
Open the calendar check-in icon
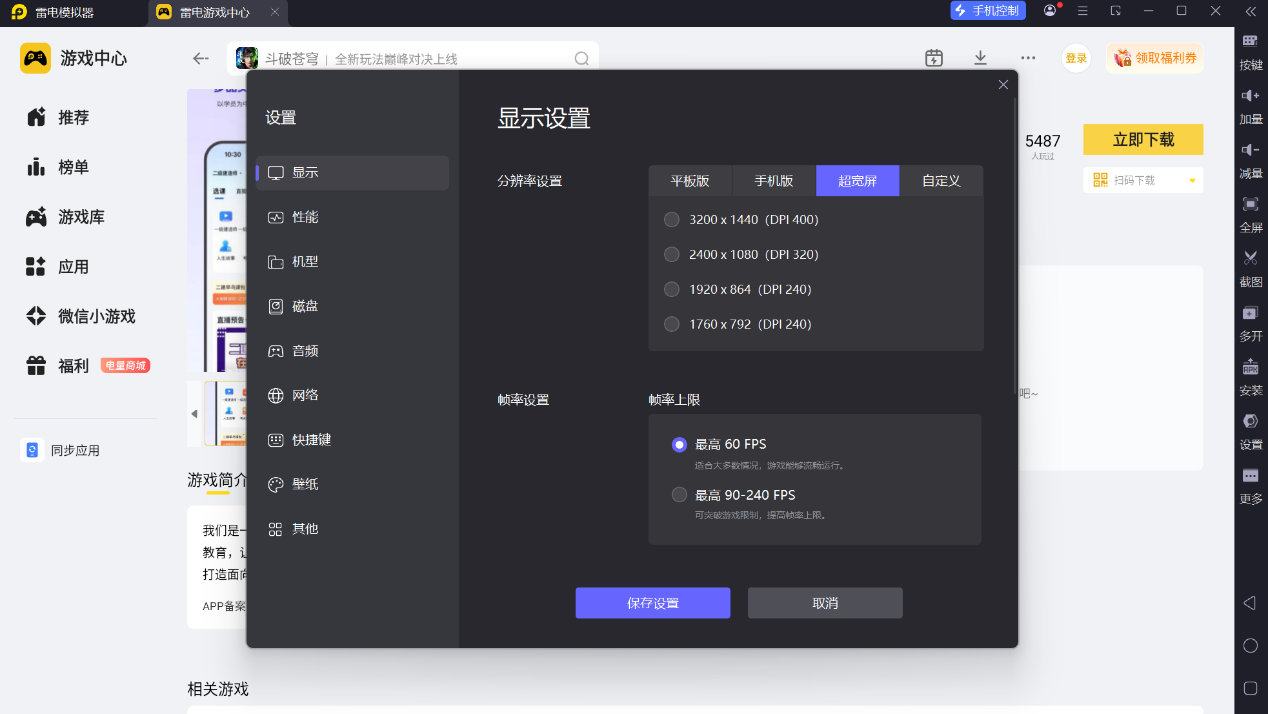click(x=934, y=58)
